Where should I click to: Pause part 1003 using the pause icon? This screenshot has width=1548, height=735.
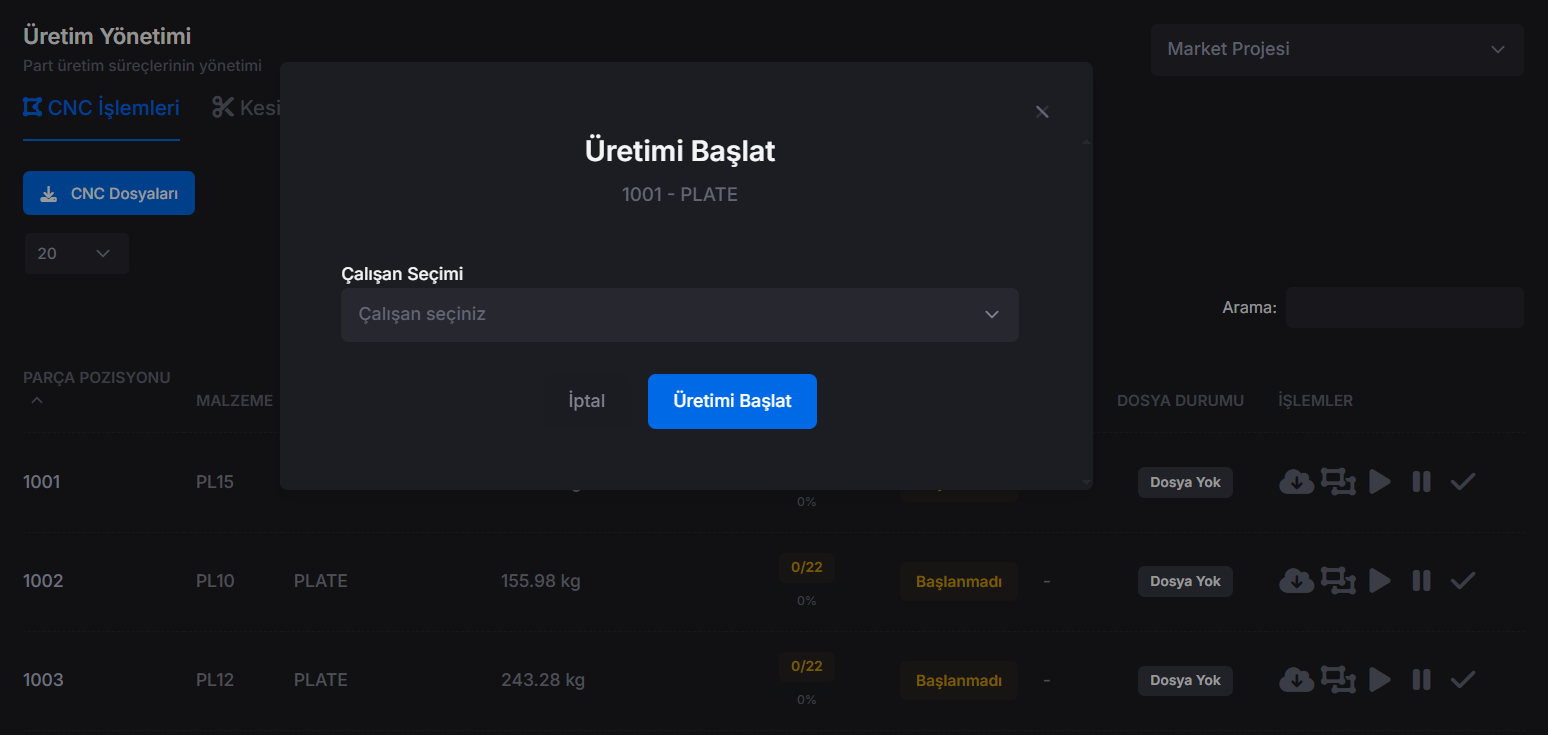pyautogui.click(x=1421, y=679)
